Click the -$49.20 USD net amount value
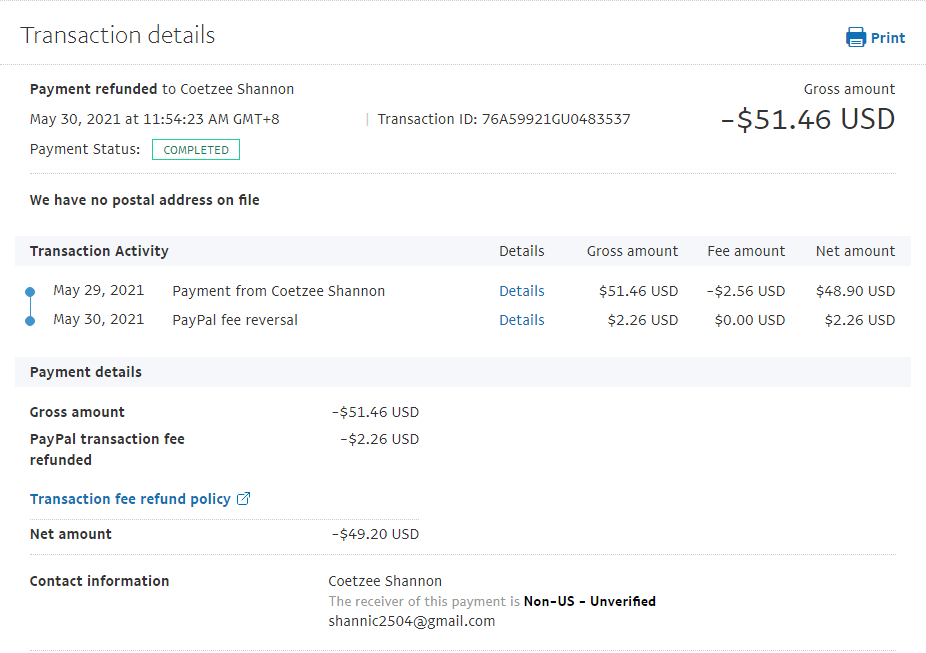926x653 pixels. pyautogui.click(x=375, y=534)
